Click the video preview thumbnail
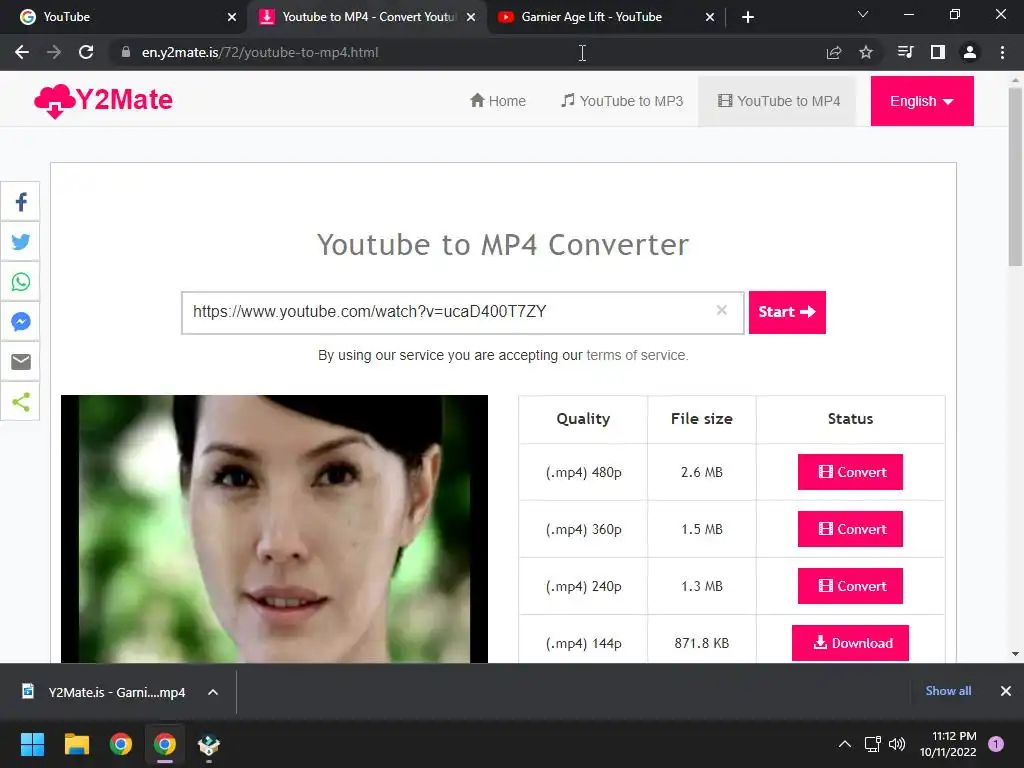This screenshot has height=768, width=1024. 274,529
